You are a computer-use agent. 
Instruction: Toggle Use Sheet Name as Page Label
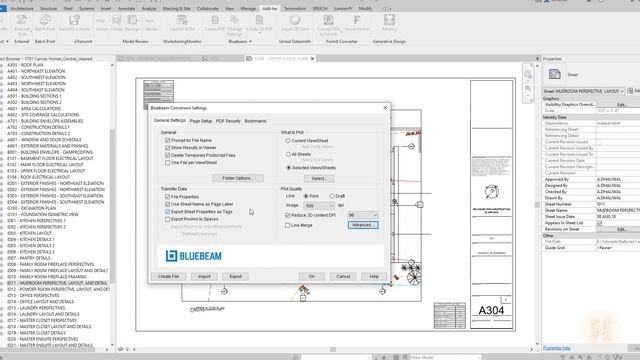[x=167, y=204]
